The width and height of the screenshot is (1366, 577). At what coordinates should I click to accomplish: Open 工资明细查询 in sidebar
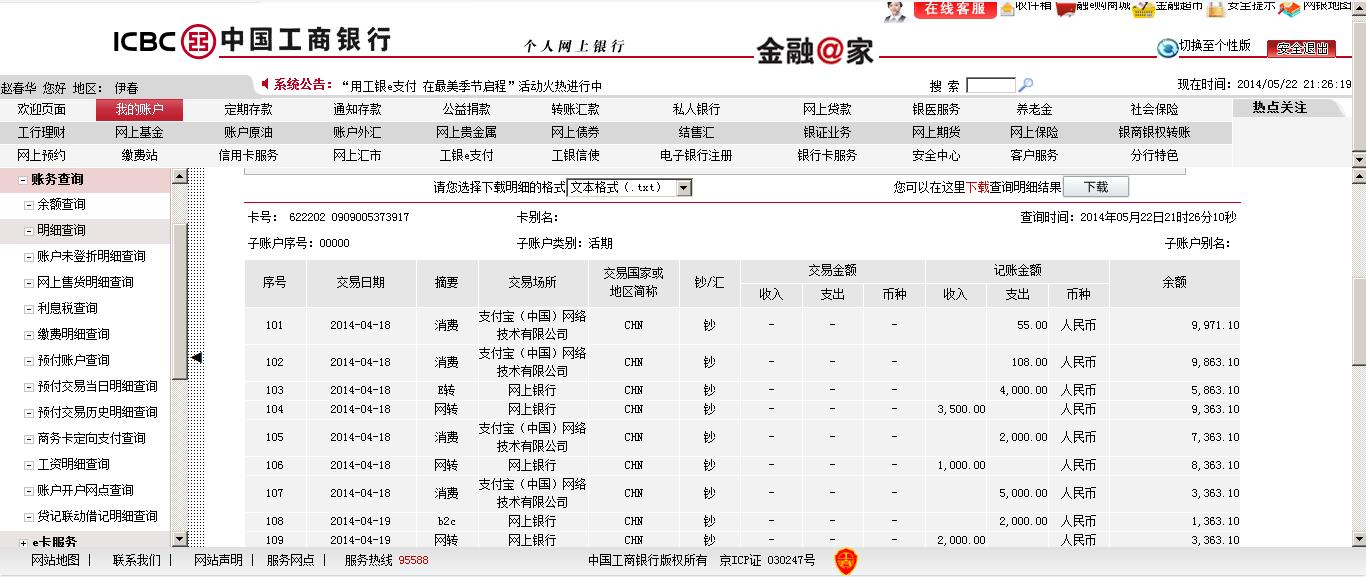click(x=73, y=464)
